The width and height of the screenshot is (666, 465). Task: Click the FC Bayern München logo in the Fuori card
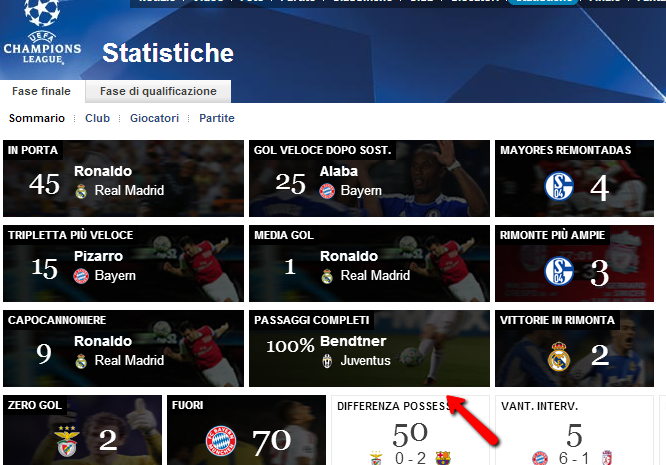click(221, 441)
